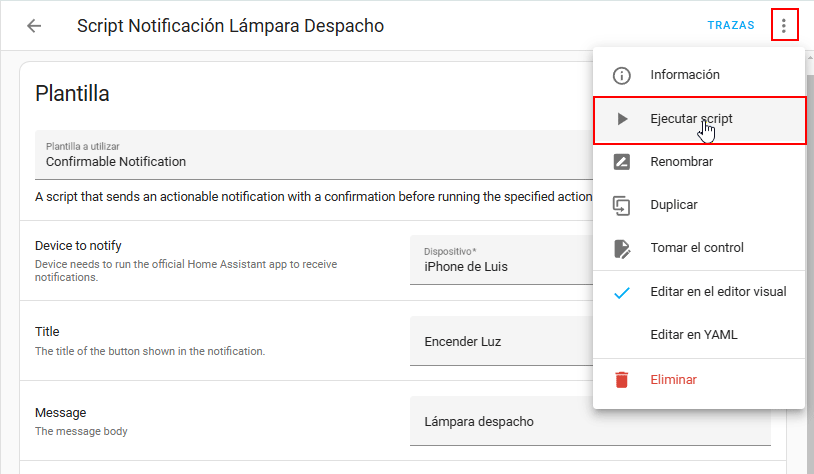The height and width of the screenshot is (474, 814).
Task: Open the TRAZAS link
Action: (730, 26)
